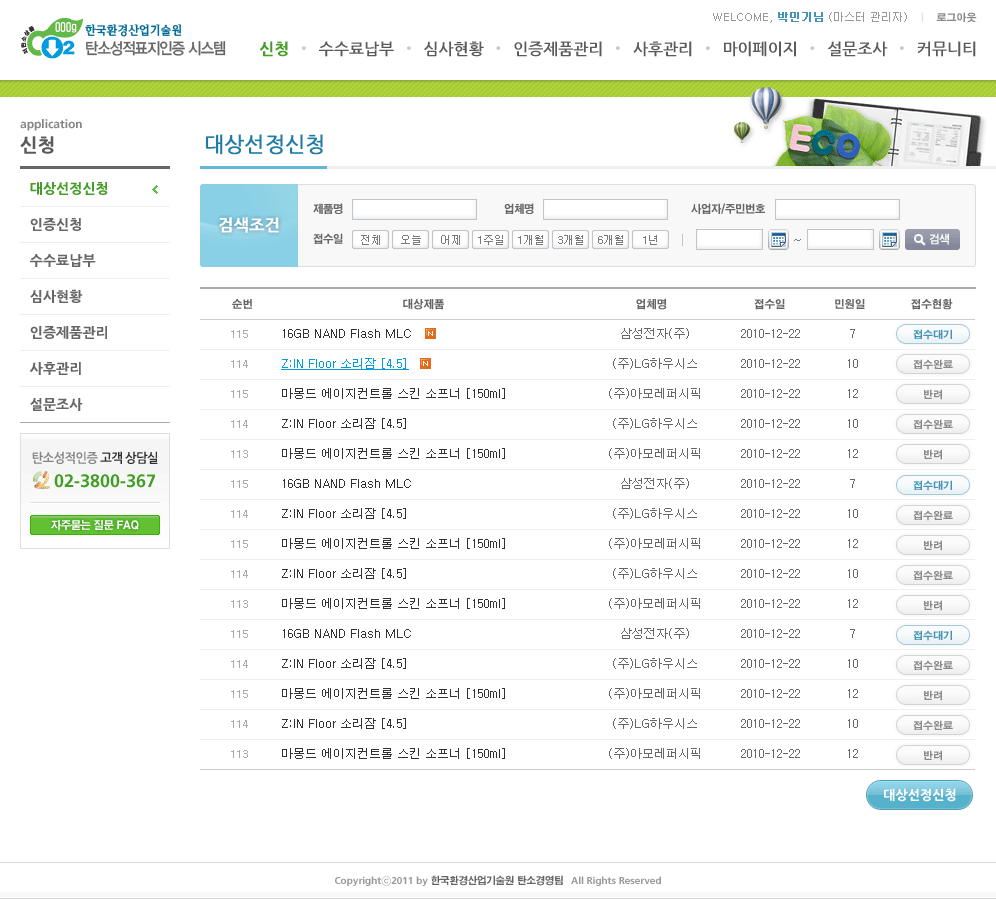Viewport: 996px width, 899px height.
Task: Open 인증신청 in the left sidebar
Action: [x=56, y=224]
